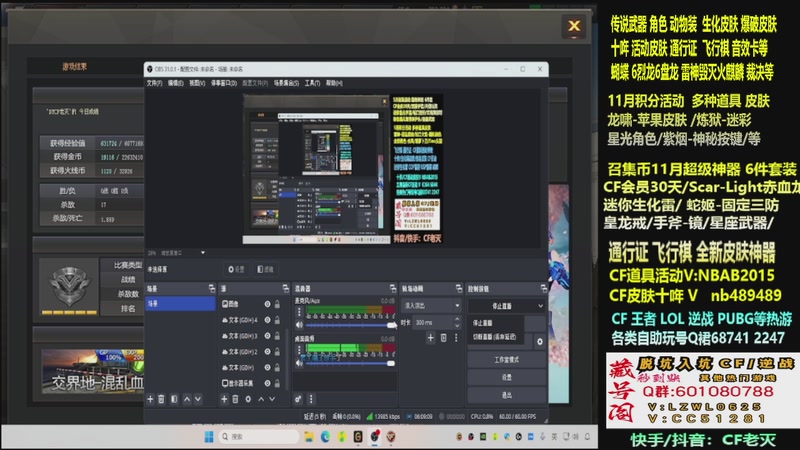Open source 滤镜 filters button
800x450 pixels.
[x=265, y=269]
